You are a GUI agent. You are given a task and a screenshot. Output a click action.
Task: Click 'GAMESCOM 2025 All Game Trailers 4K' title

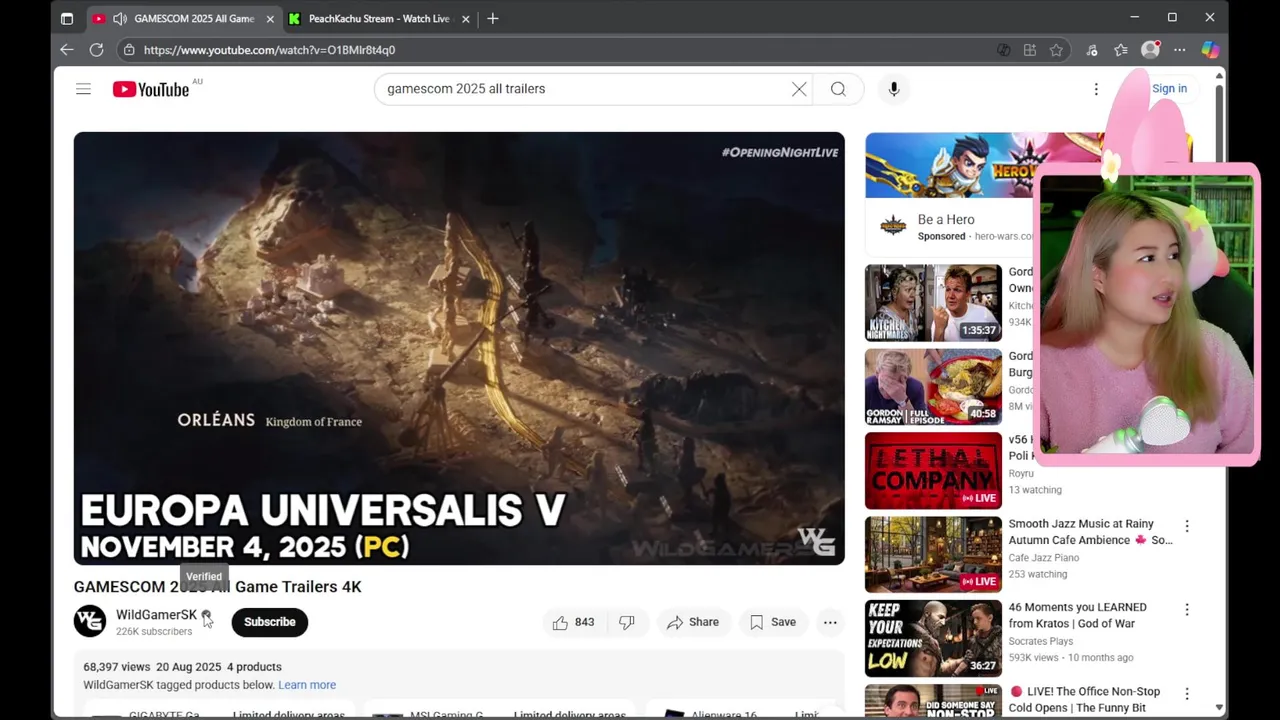coord(218,587)
